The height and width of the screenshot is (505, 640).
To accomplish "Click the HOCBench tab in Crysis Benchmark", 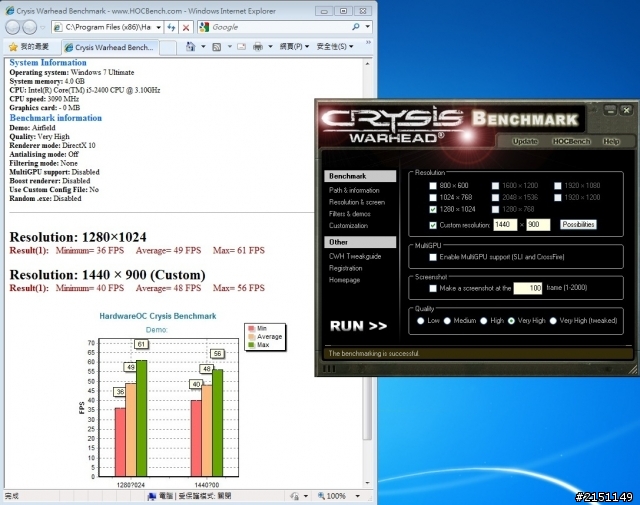I will click(x=571, y=141).
